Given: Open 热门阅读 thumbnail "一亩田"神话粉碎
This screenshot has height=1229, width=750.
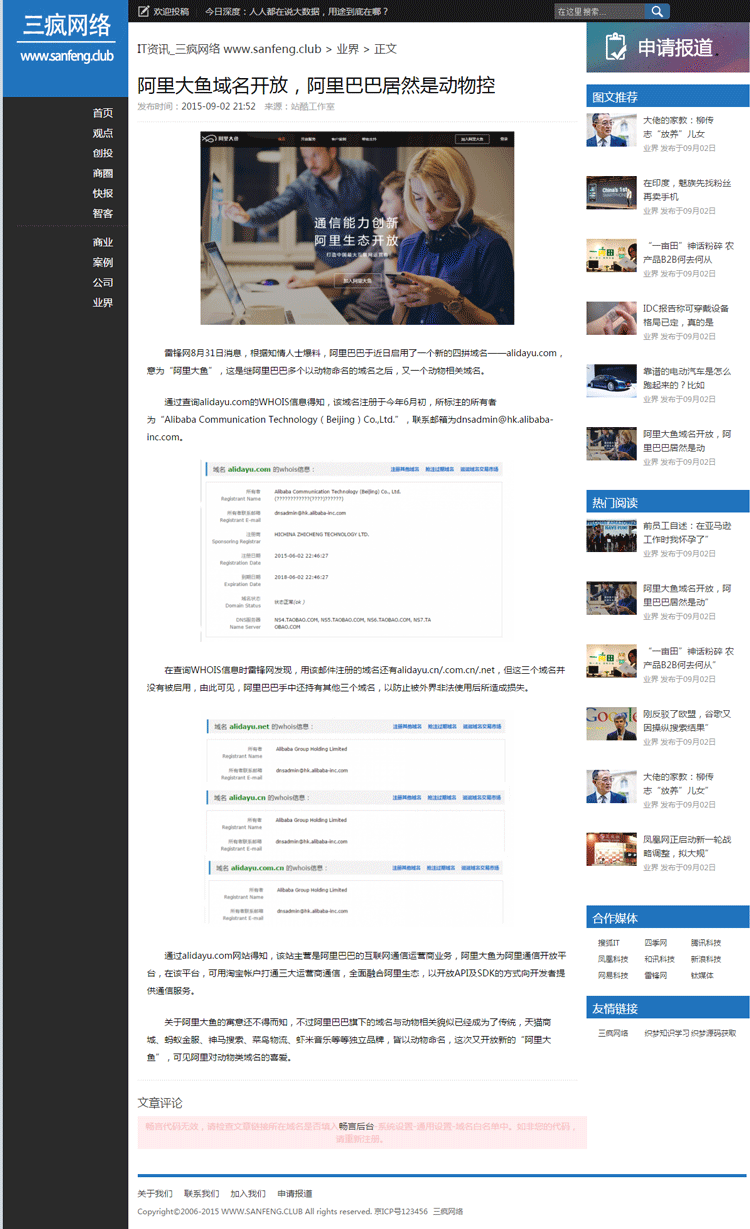Looking at the screenshot, I should (x=612, y=660).
